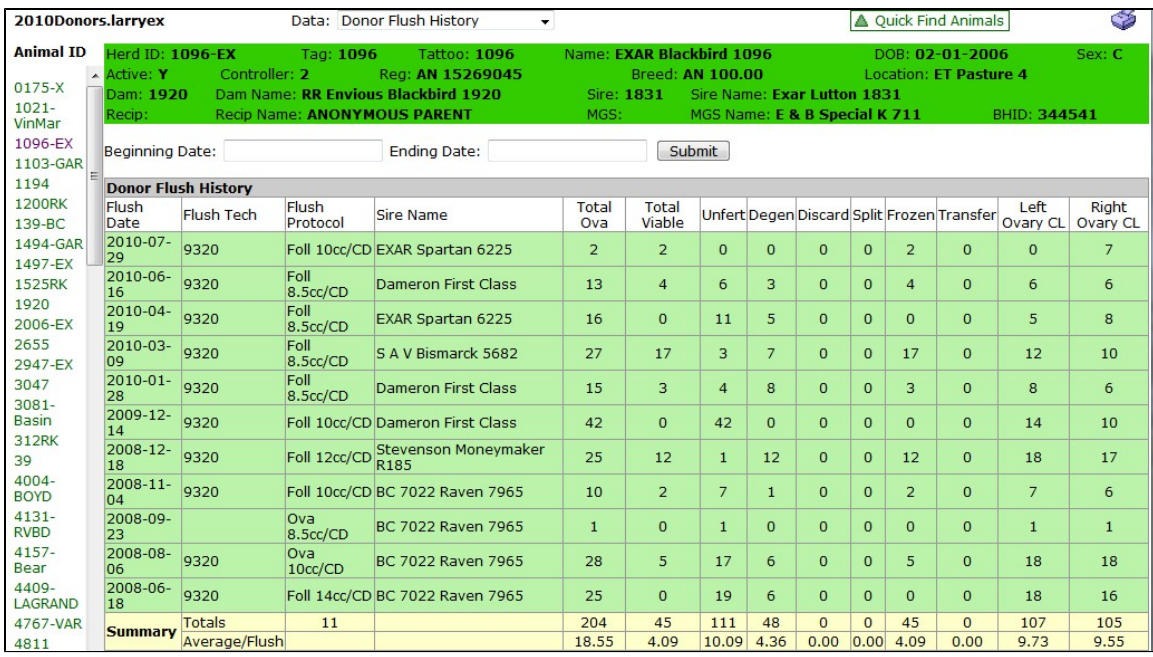This screenshot has height=657, width=1153.
Task: Click Foll 14cc/CD protocol cell
Action: pos(329,596)
